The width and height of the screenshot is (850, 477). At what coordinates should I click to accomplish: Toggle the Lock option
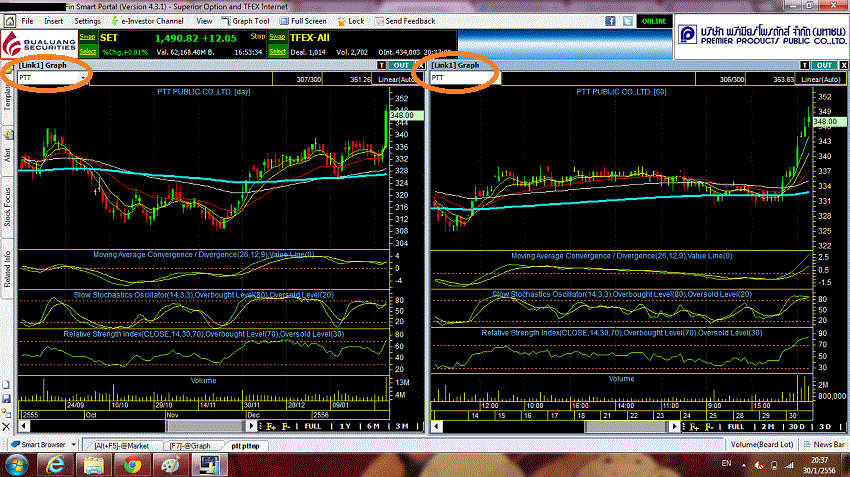click(351, 21)
